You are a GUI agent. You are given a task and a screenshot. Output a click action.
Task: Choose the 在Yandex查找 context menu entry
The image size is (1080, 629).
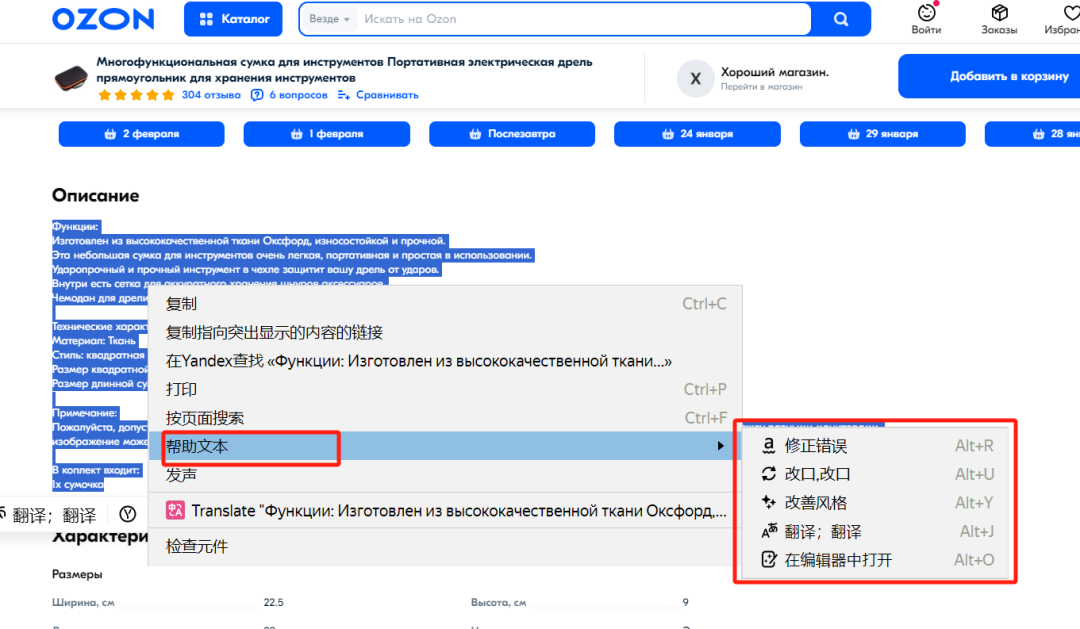[446, 361]
